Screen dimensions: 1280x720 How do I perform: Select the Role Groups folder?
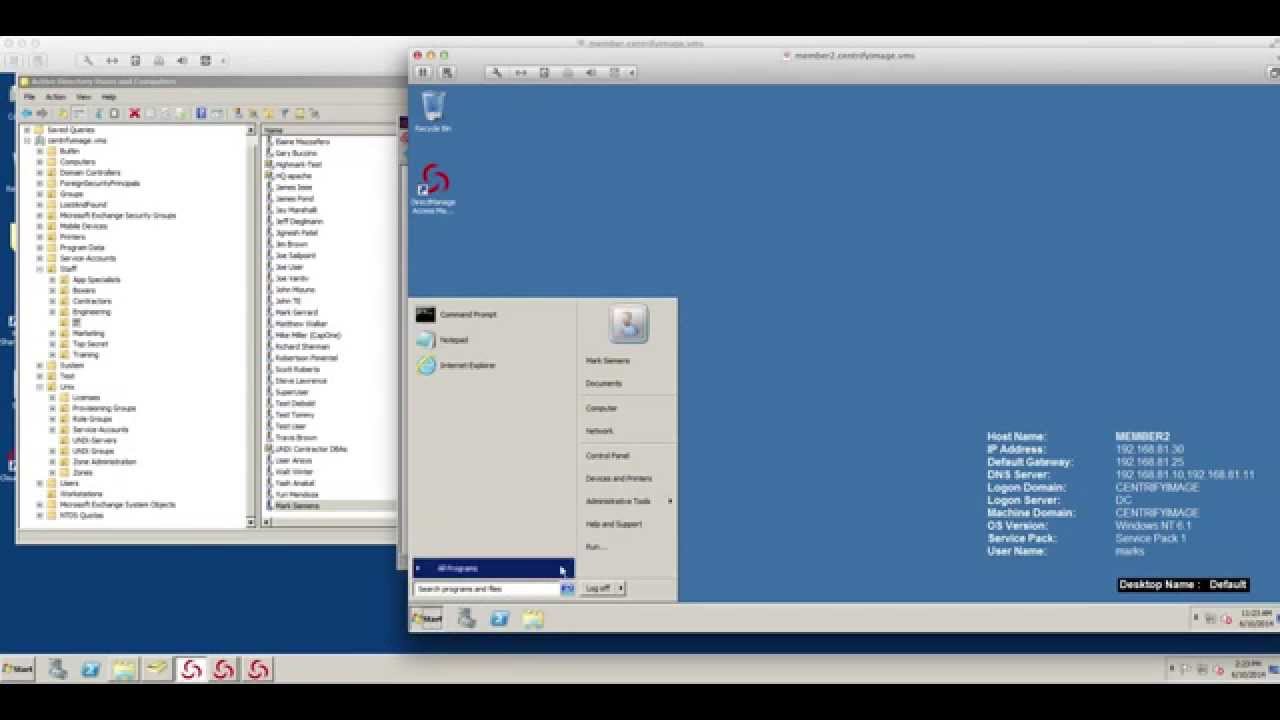pyautogui.click(x=92, y=419)
